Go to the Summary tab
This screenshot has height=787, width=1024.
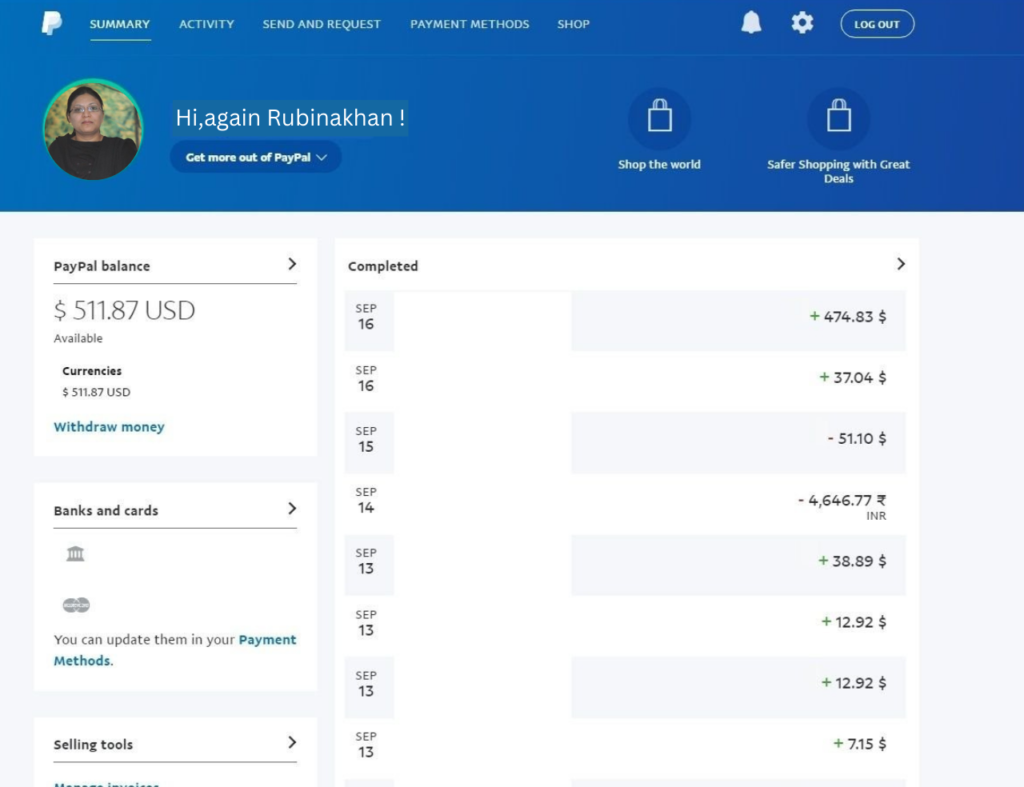[x=120, y=24]
